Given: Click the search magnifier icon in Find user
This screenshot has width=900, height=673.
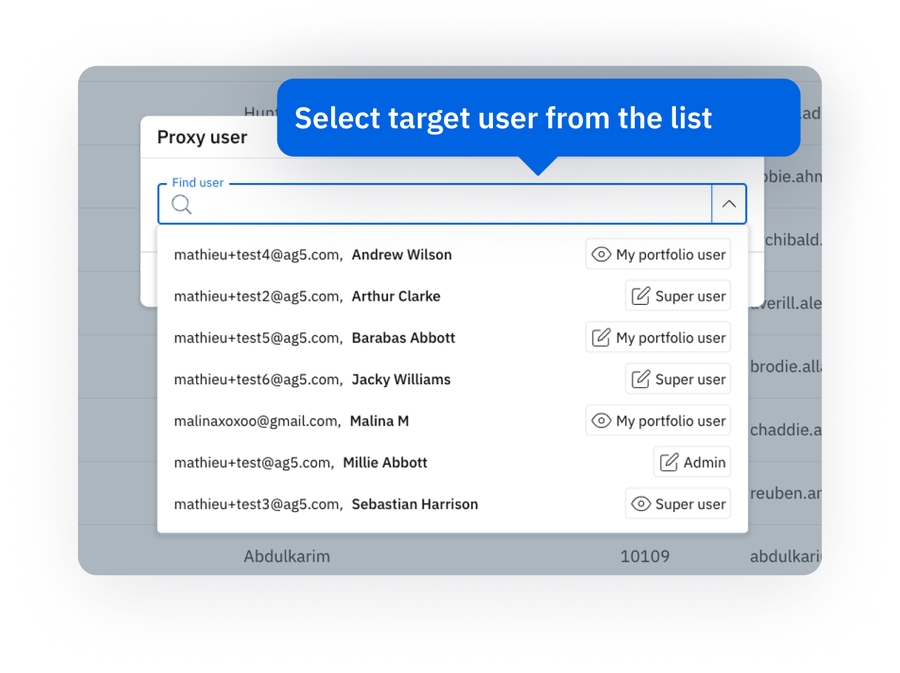Looking at the screenshot, I should coord(181,205).
